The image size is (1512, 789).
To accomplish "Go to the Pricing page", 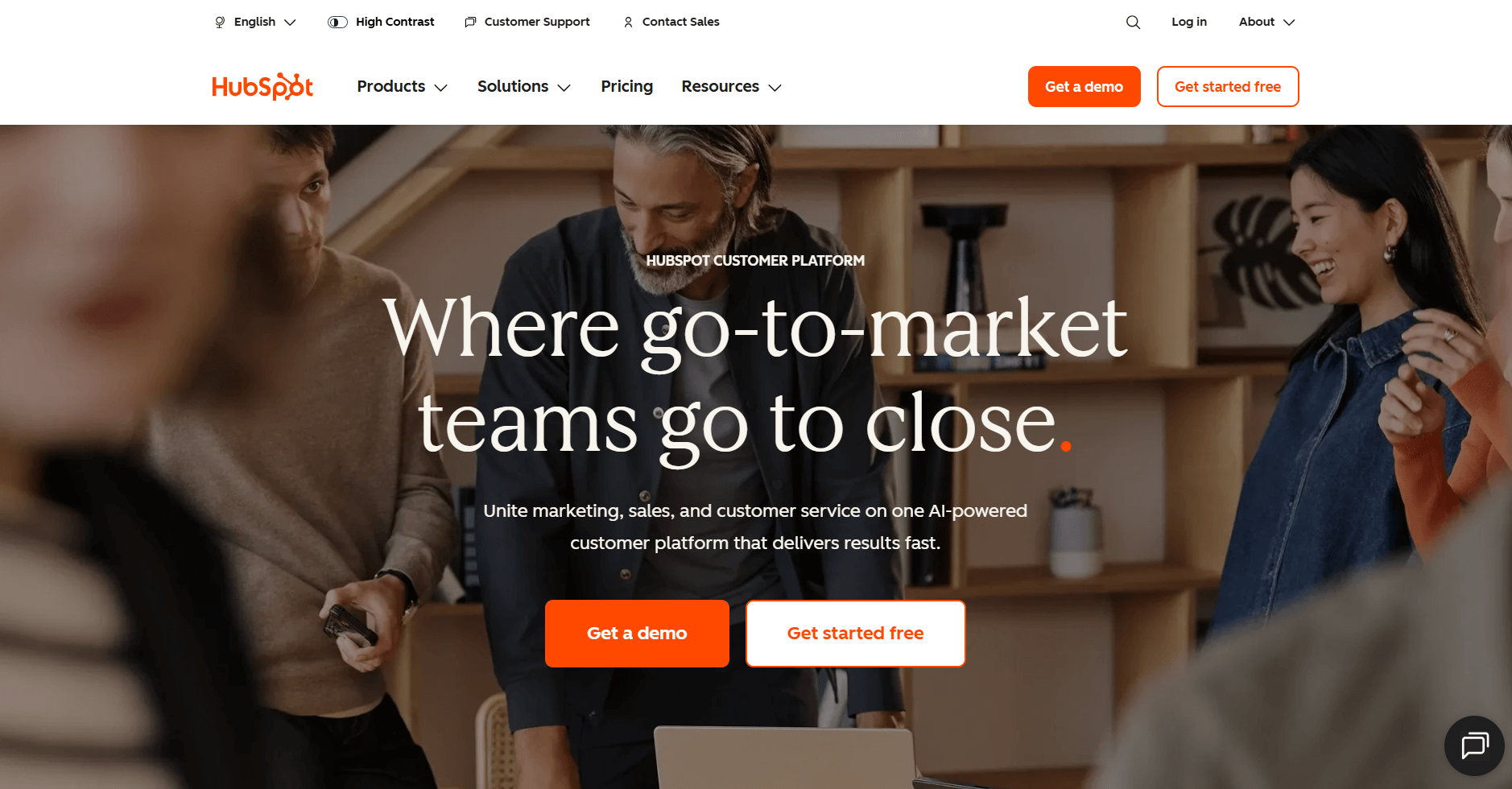I will (626, 86).
